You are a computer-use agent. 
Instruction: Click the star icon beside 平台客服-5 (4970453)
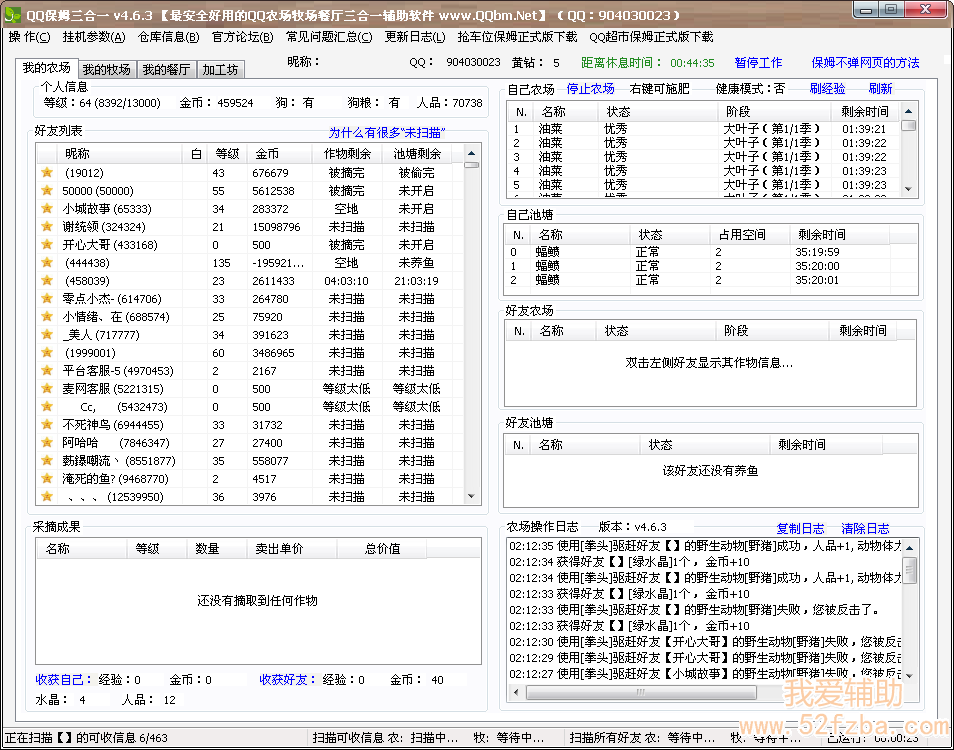(46, 371)
